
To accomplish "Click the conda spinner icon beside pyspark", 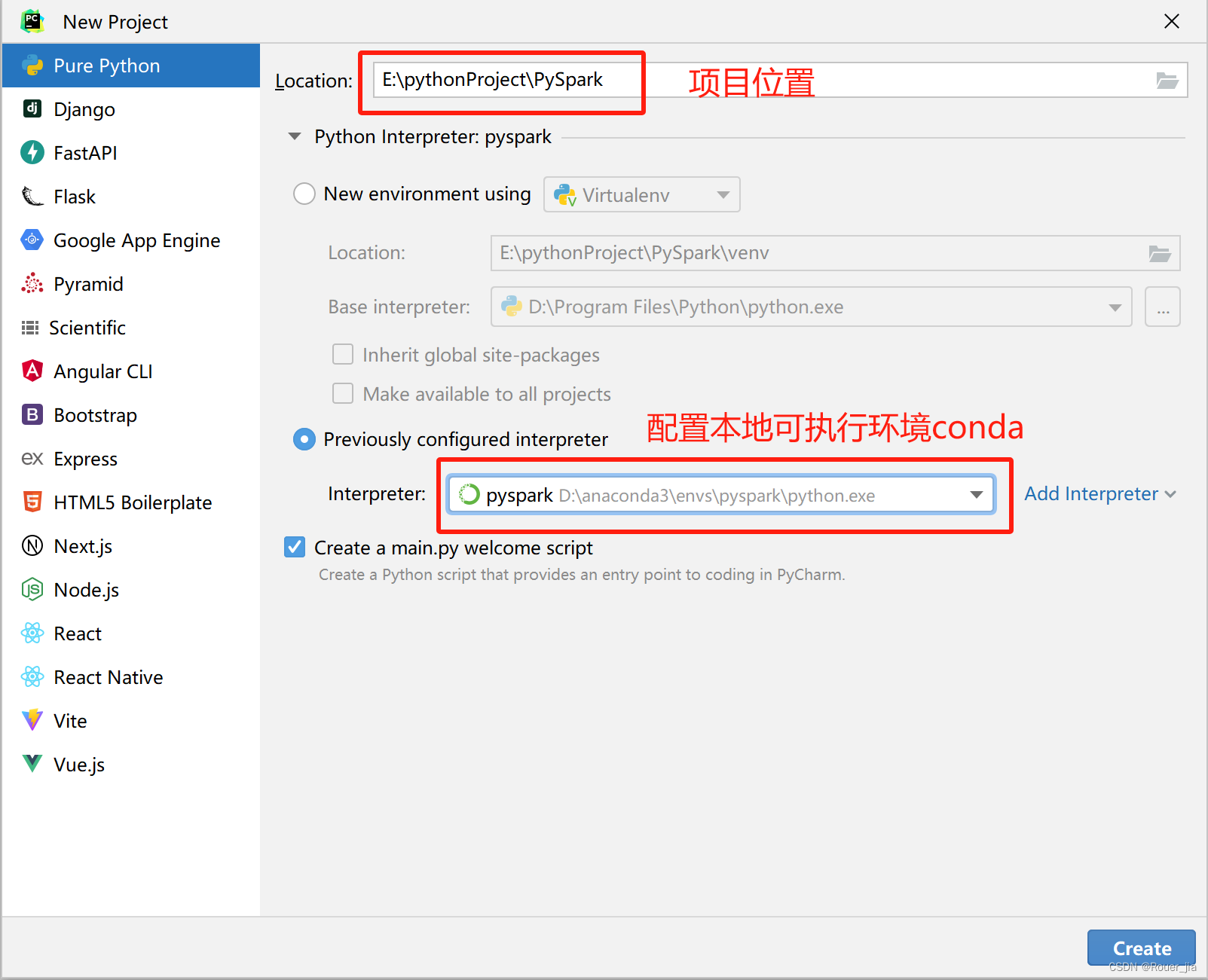I will pos(469,494).
